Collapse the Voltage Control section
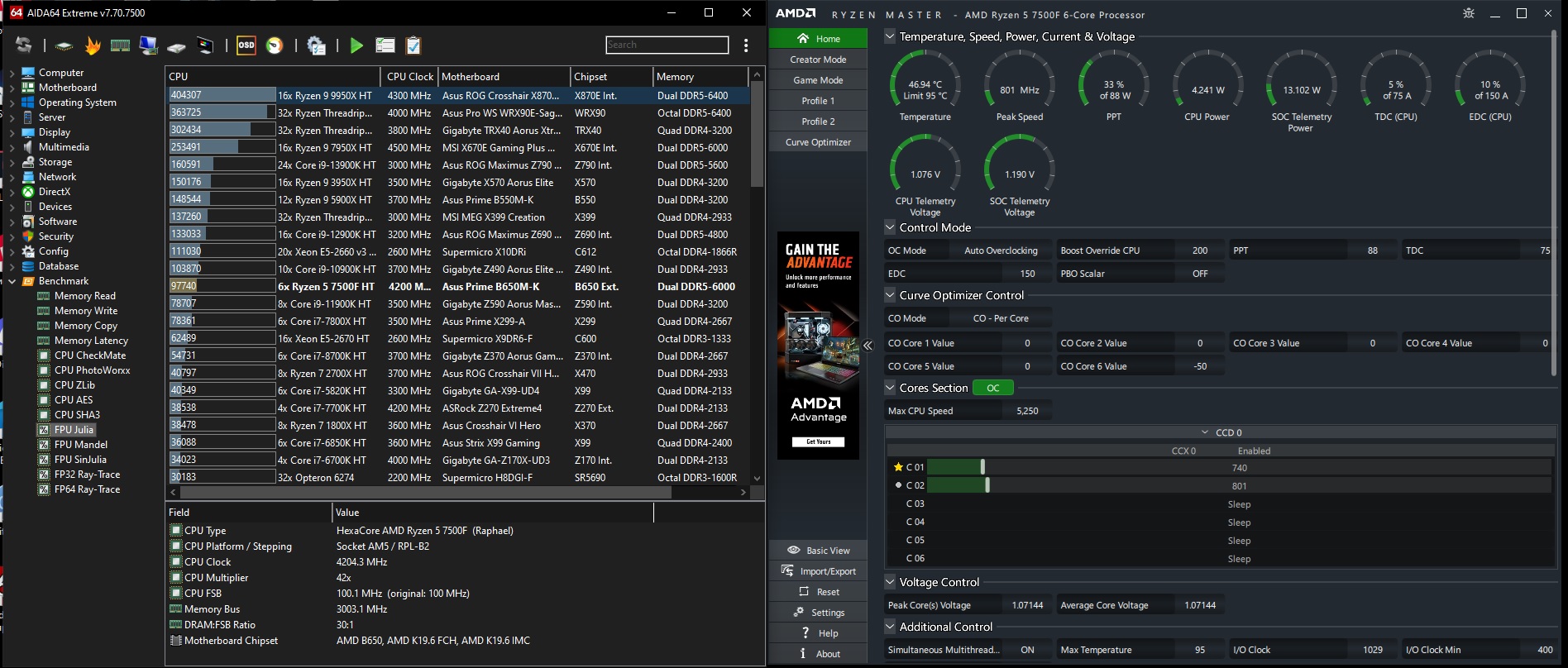Image resolution: width=1568 pixels, height=668 pixels. 890,582
